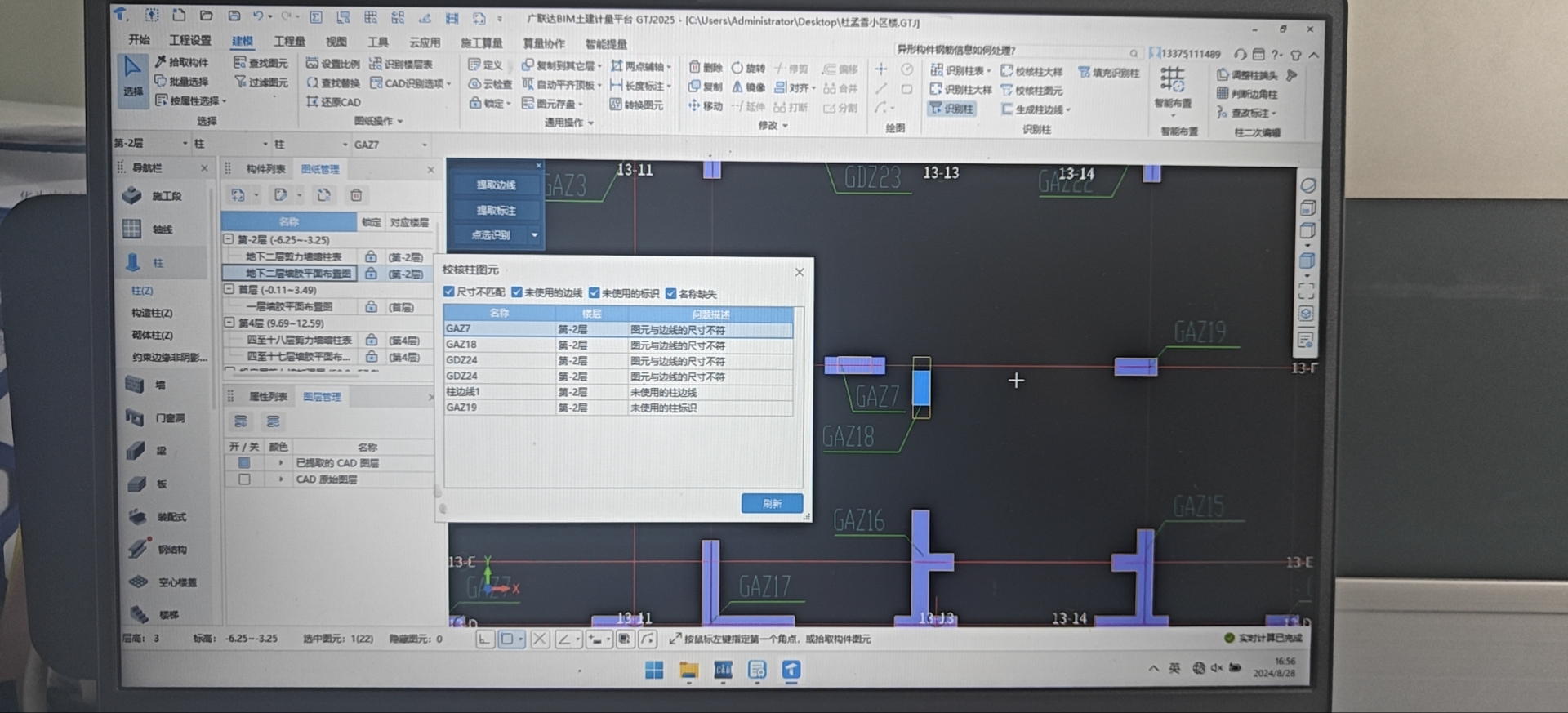Screen dimensions: 1568x713
Task: Click the highlighted 识别柱 tool
Action: 951,108
